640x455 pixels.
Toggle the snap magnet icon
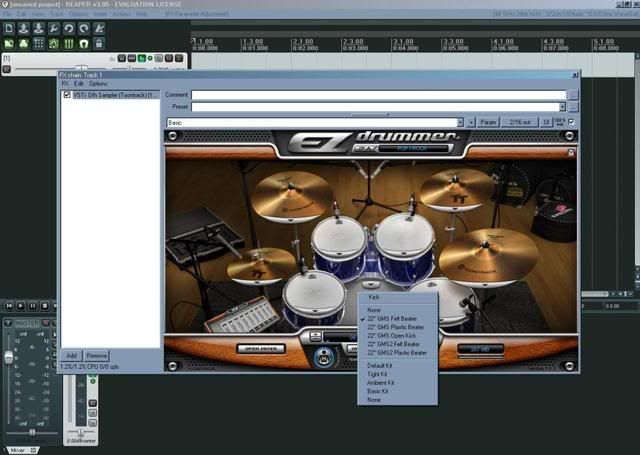[84, 44]
